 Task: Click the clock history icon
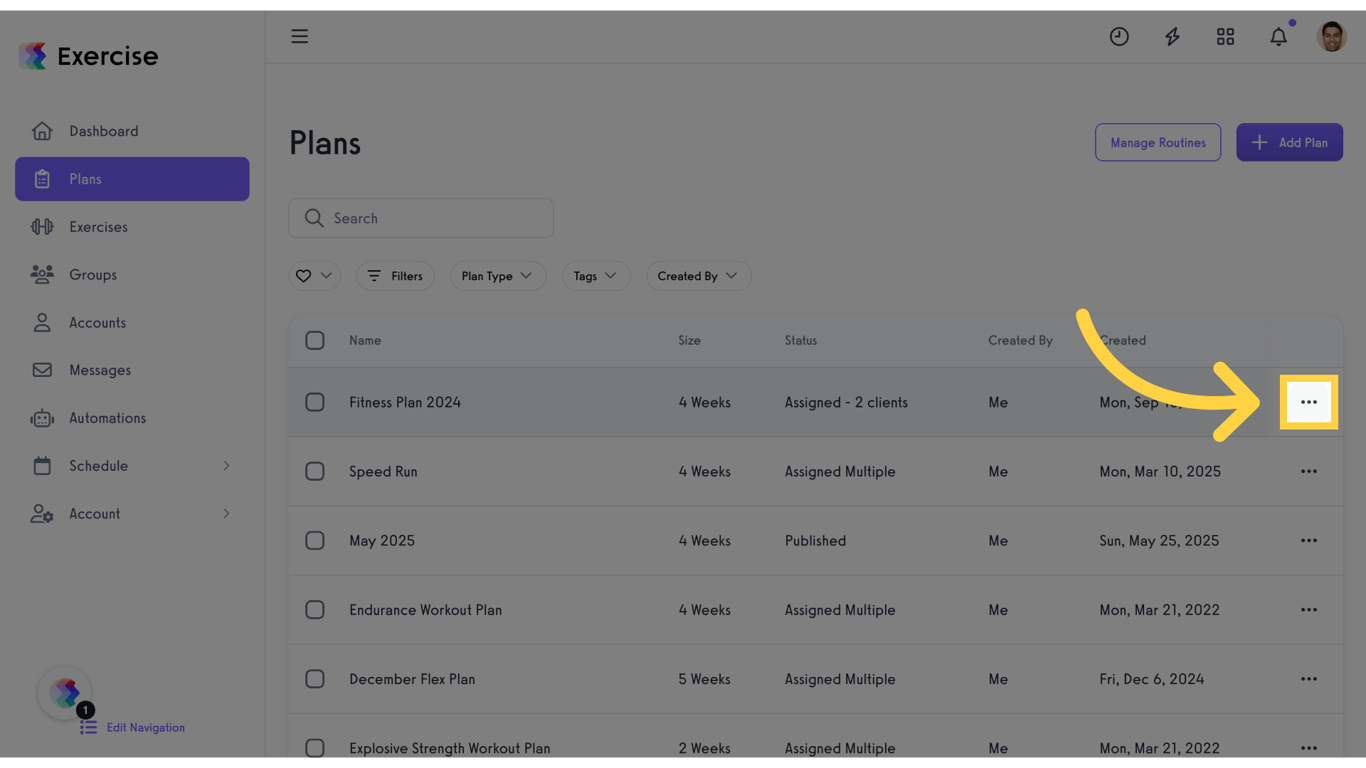(1119, 37)
